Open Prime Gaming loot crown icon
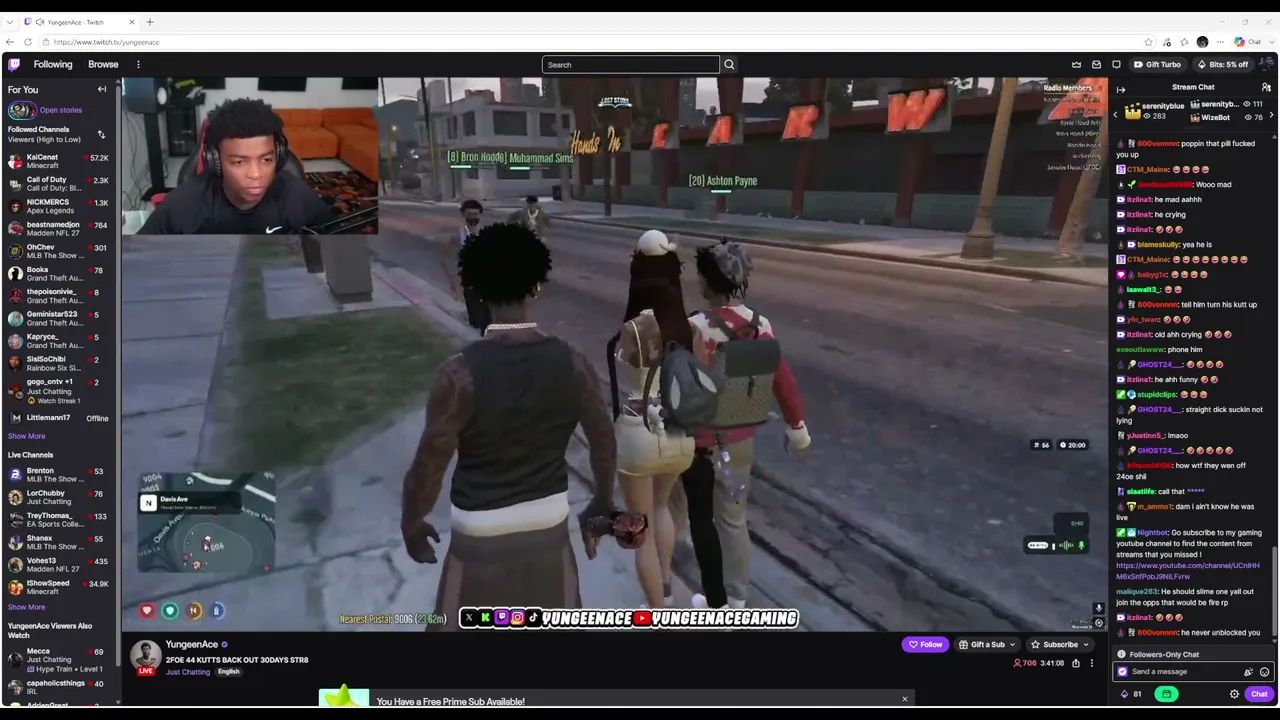1280x720 pixels. coord(1076,64)
